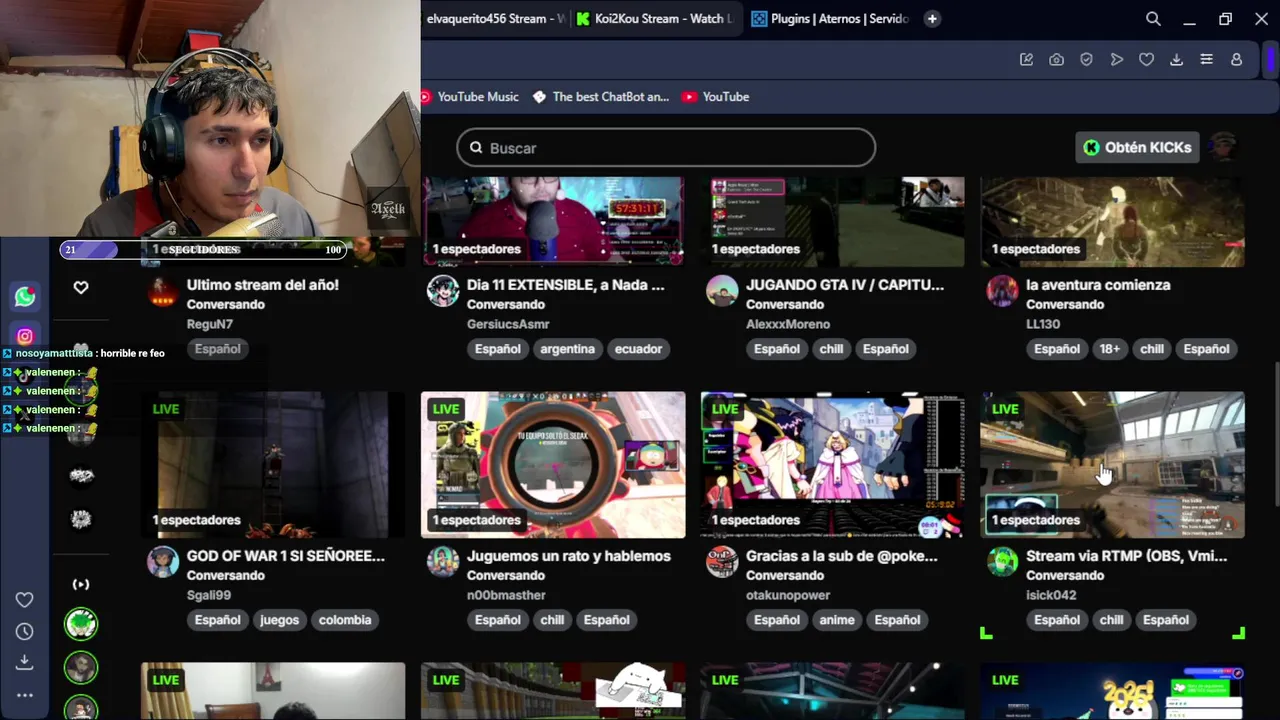Click the Buscar search field
1280x720 pixels.
coord(666,148)
